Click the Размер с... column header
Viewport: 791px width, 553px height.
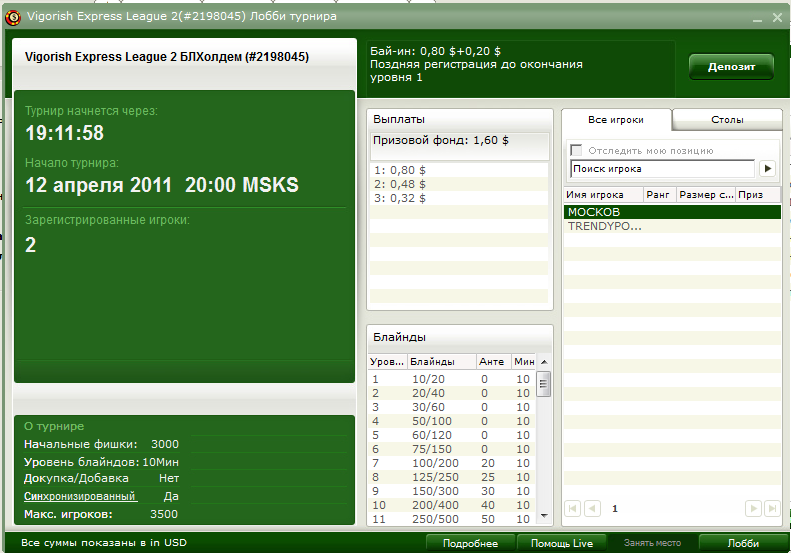tap(706, 195)
